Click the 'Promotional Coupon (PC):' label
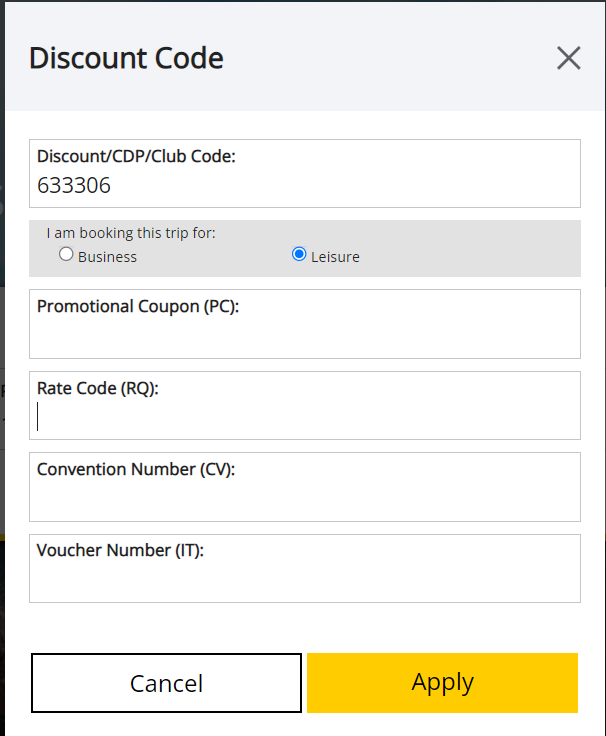This screenshot has height=736, width=606. coord(138,306)
